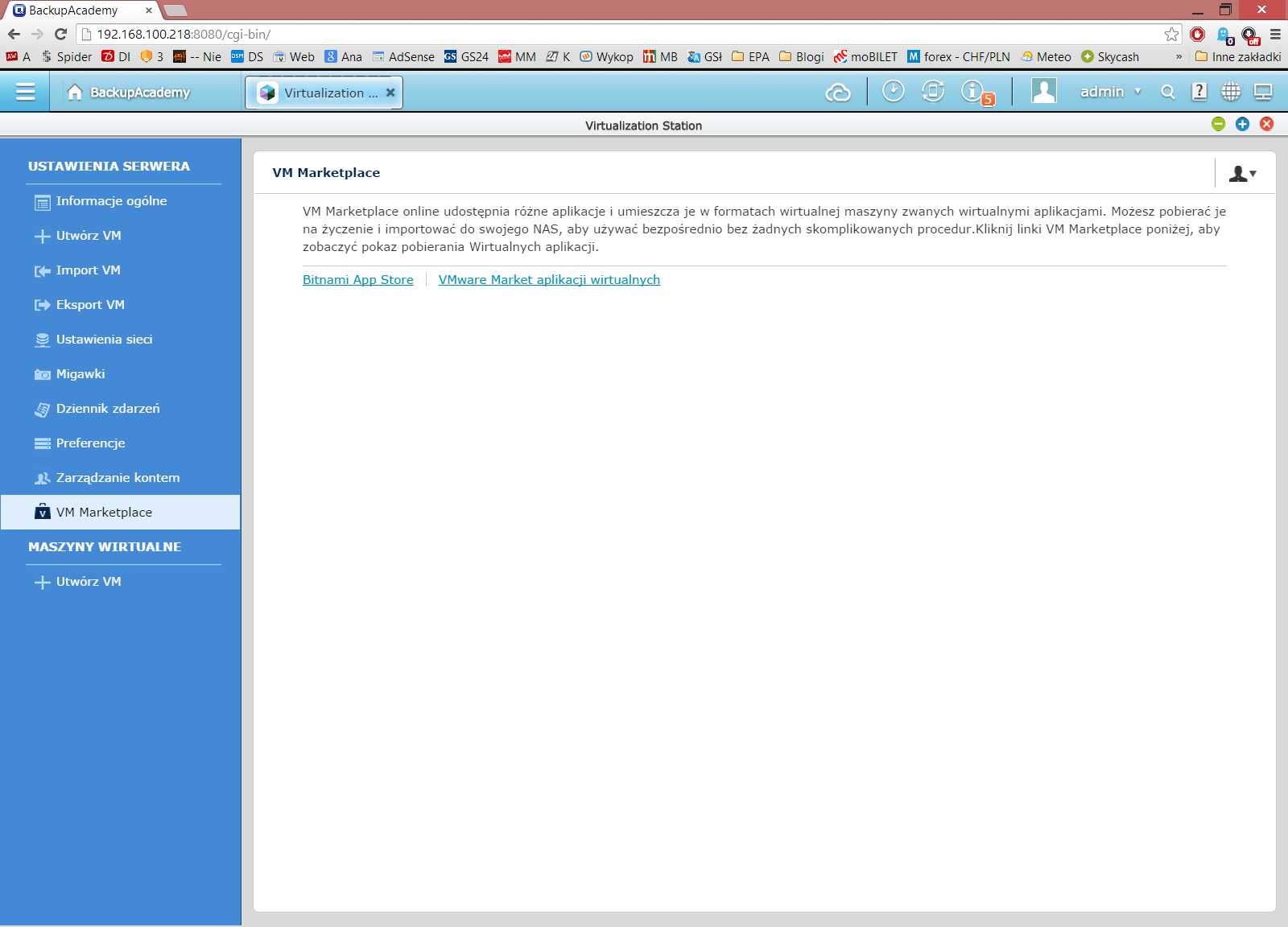Open the GS24 bookmark

(x=466, y=56)
